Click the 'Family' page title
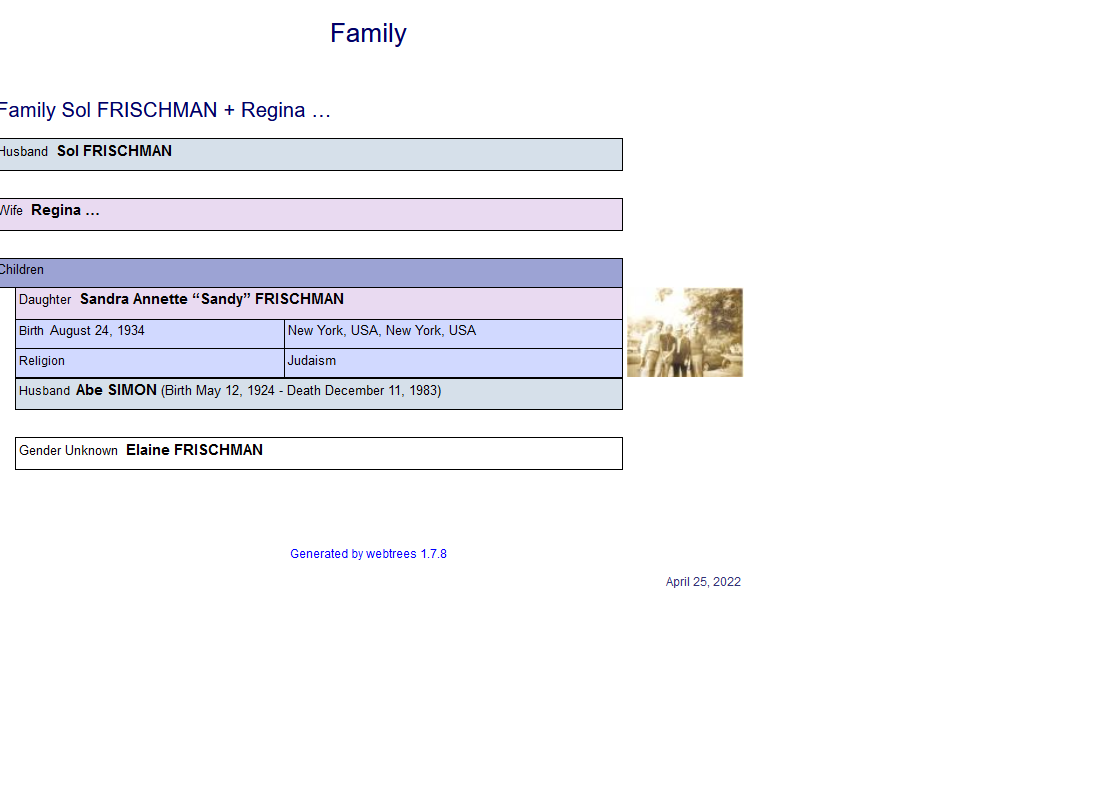1093x789 pixels. (x=368, y=34)
